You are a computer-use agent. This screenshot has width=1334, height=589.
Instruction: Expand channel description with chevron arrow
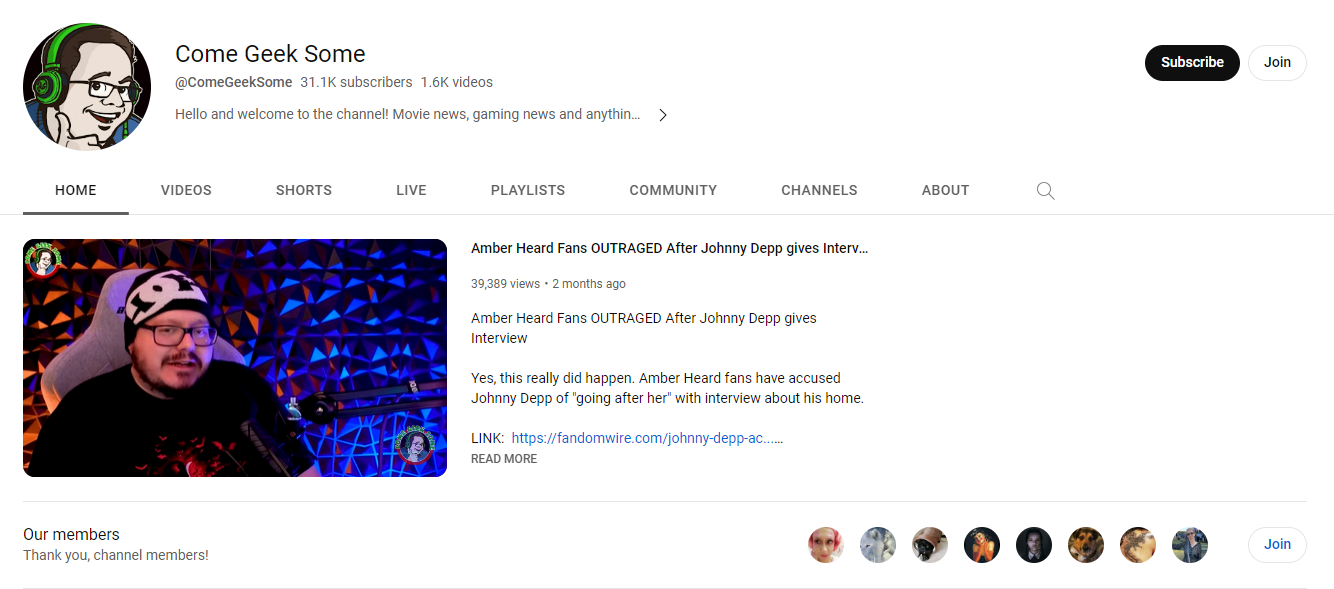click(x=662, y=115)
